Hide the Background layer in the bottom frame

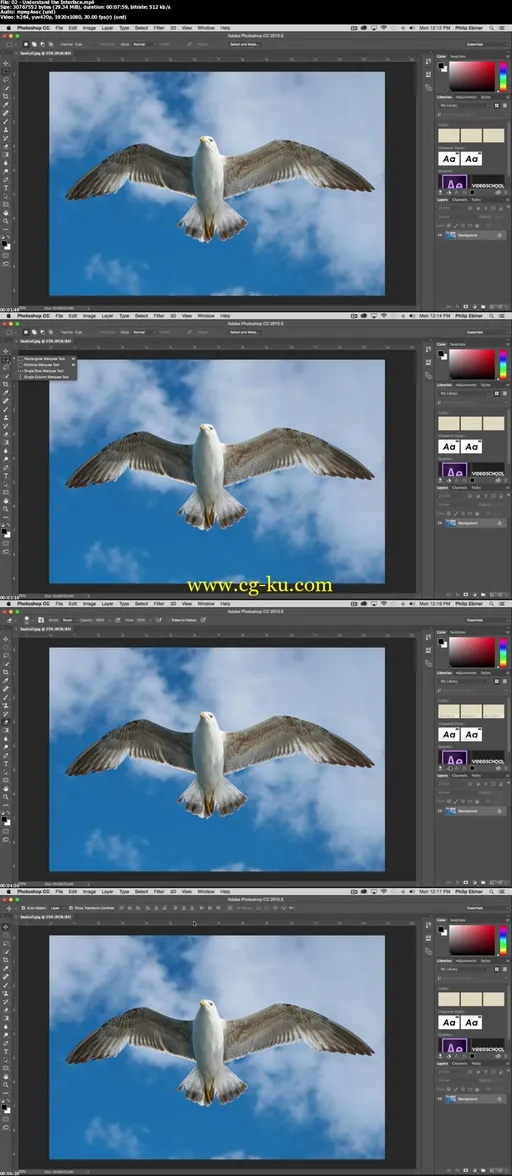[x=440, y=1099]
